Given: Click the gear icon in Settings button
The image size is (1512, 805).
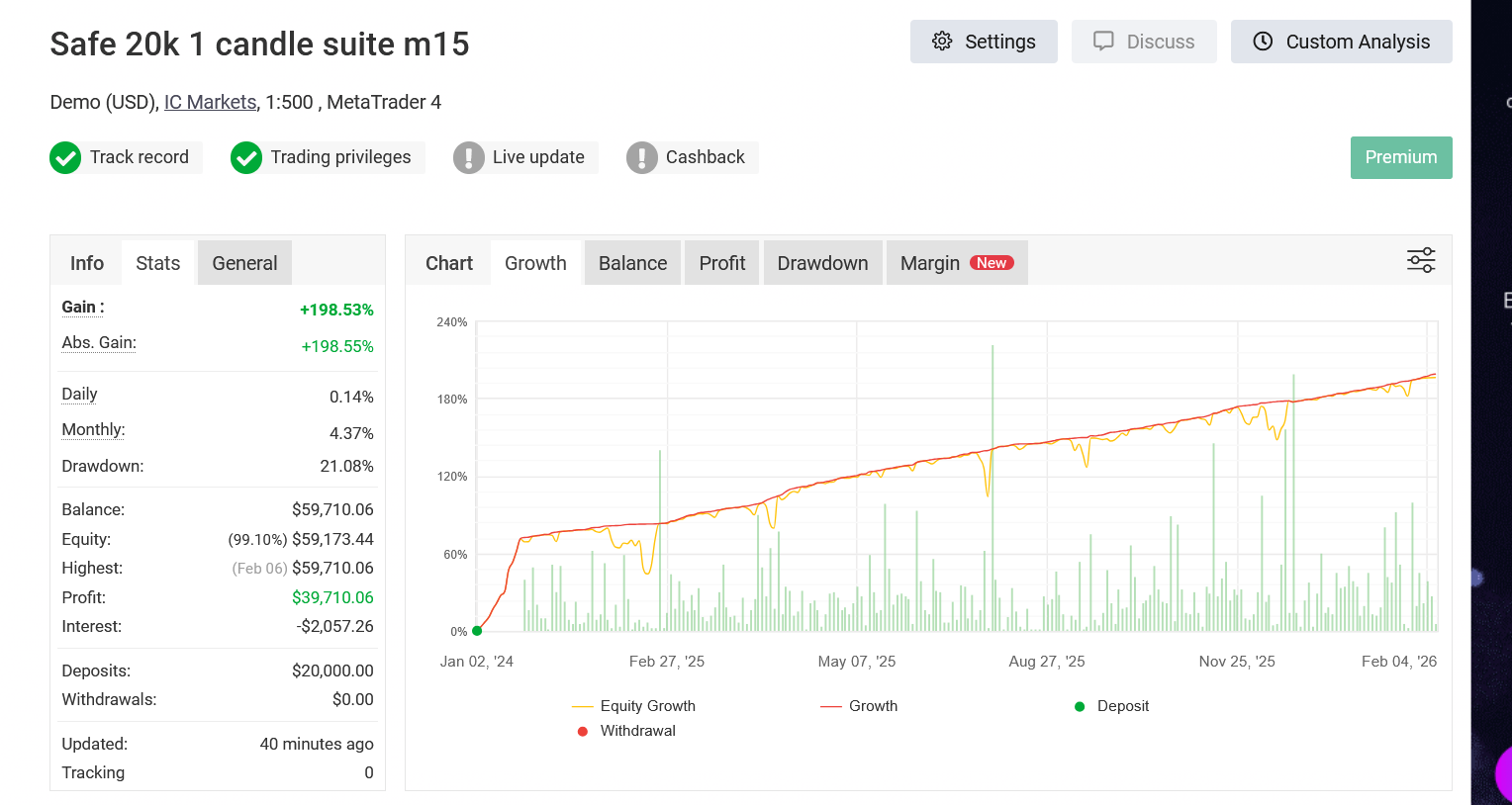Looking at the screenshot, I should 942,42.
